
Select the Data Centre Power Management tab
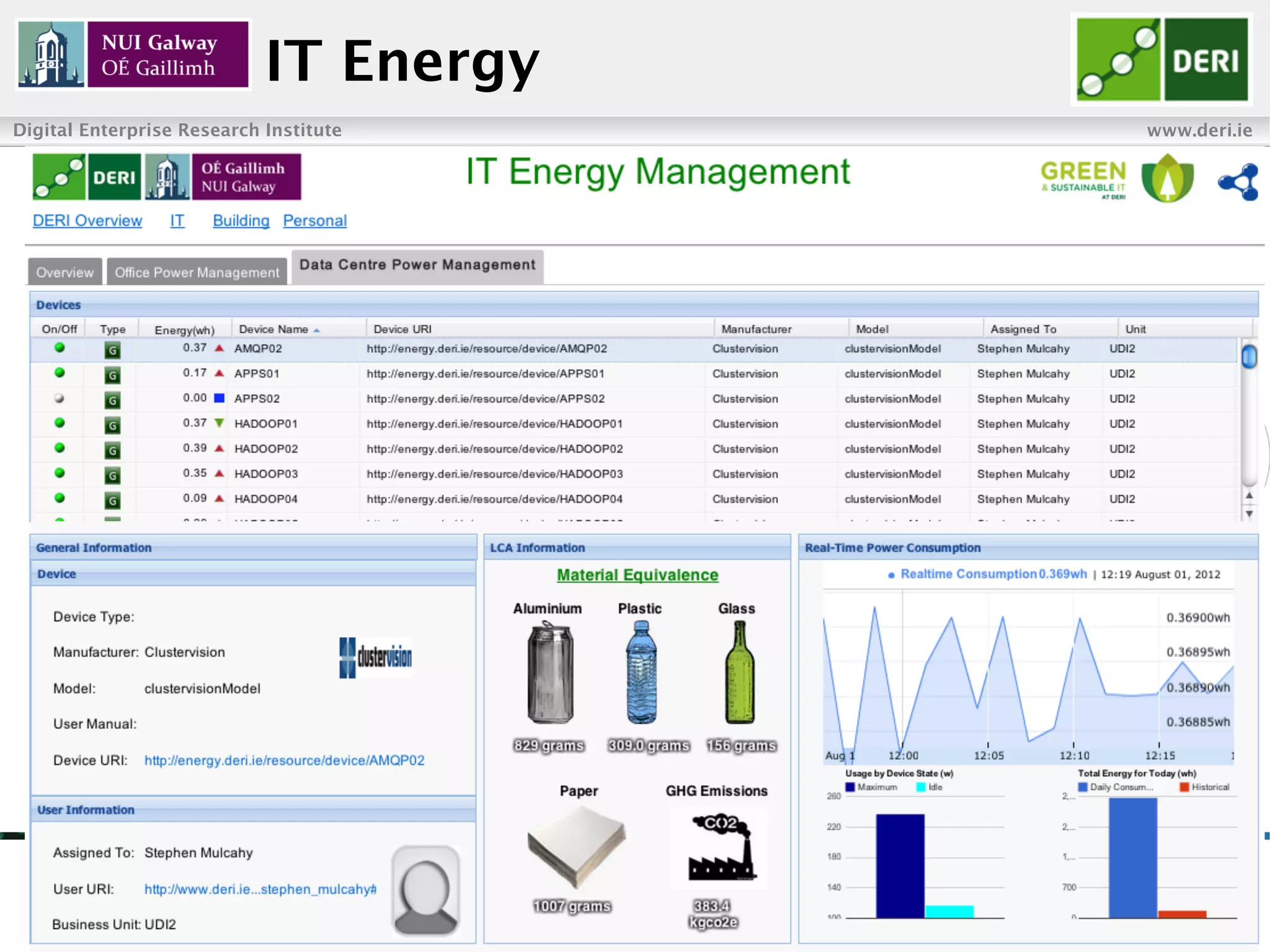pos(417,267)
